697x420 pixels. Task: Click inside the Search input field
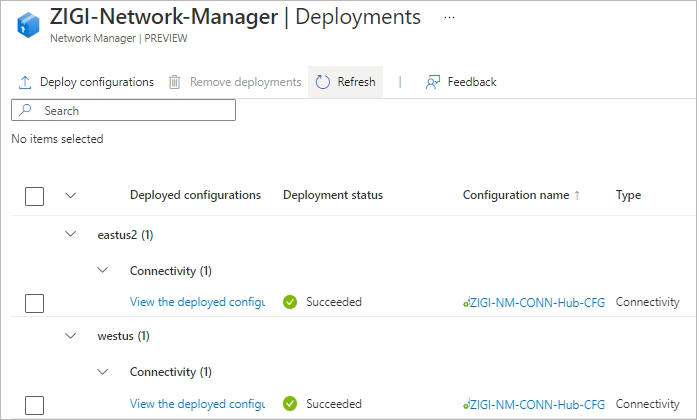[124, 110]
